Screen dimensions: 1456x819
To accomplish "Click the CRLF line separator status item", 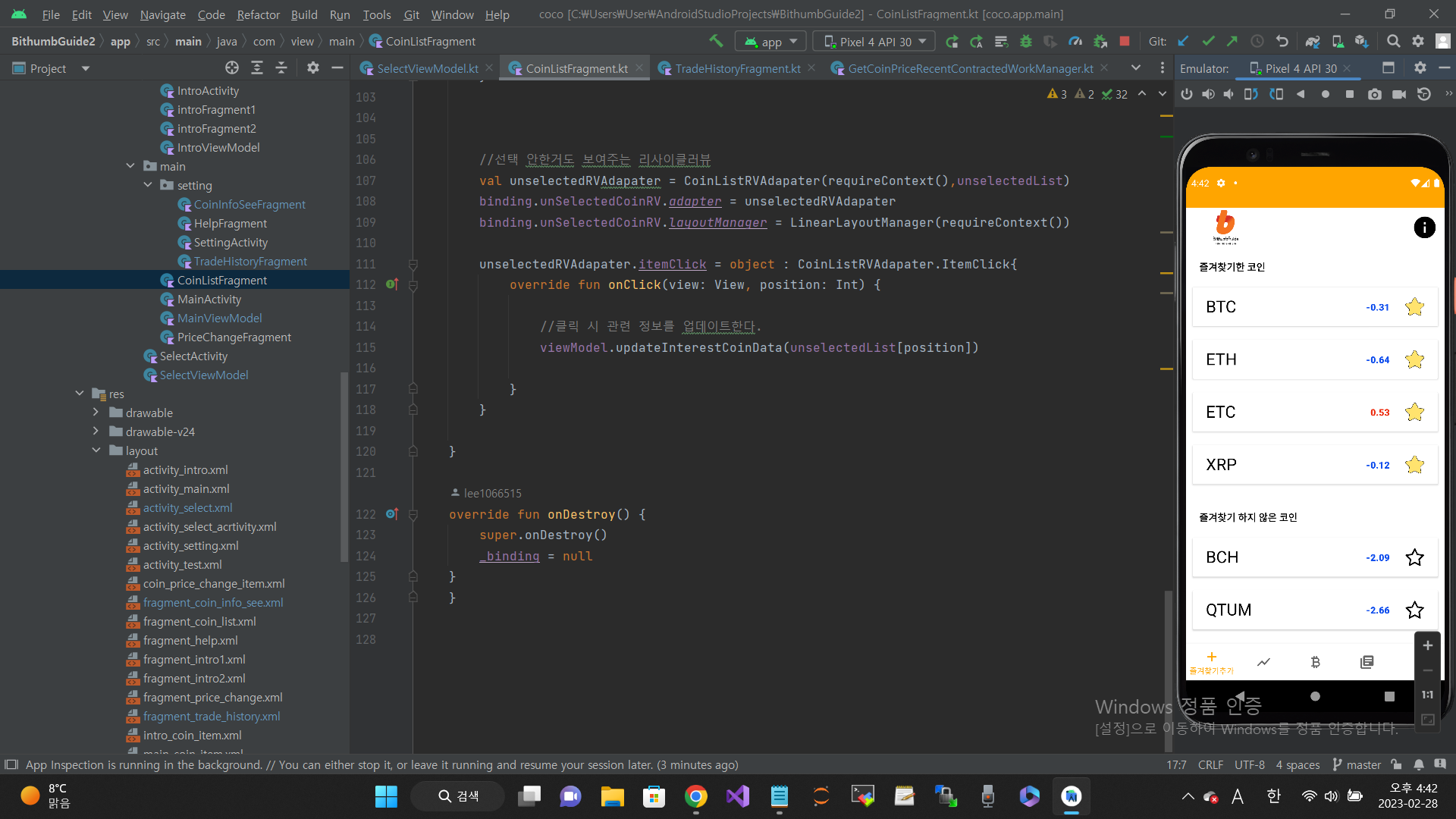I will click(1210, 764).
